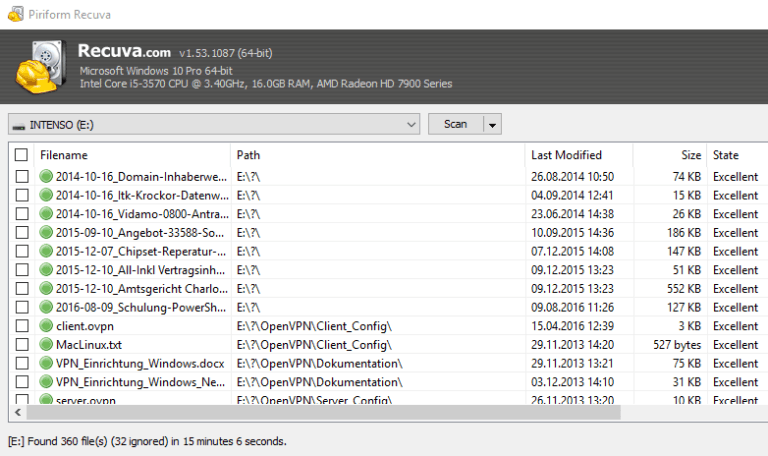This screenshot has width=768, height=456.
Task: Click green dot beside 2016-08-09_Schulung-PowerSh file
Action: pos(46,307)
